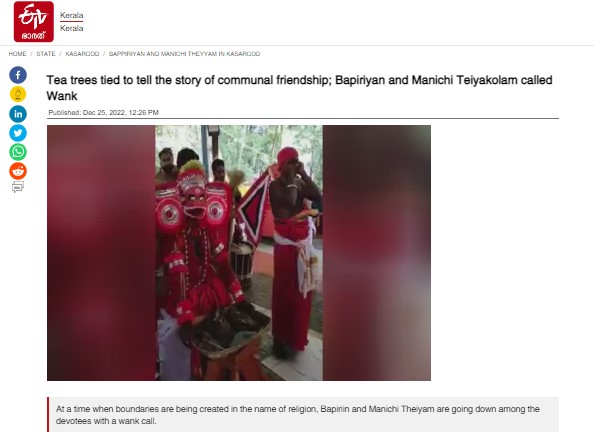Post the article to Reddit
The height and width of the screenshot is (442, 594).
18,171
